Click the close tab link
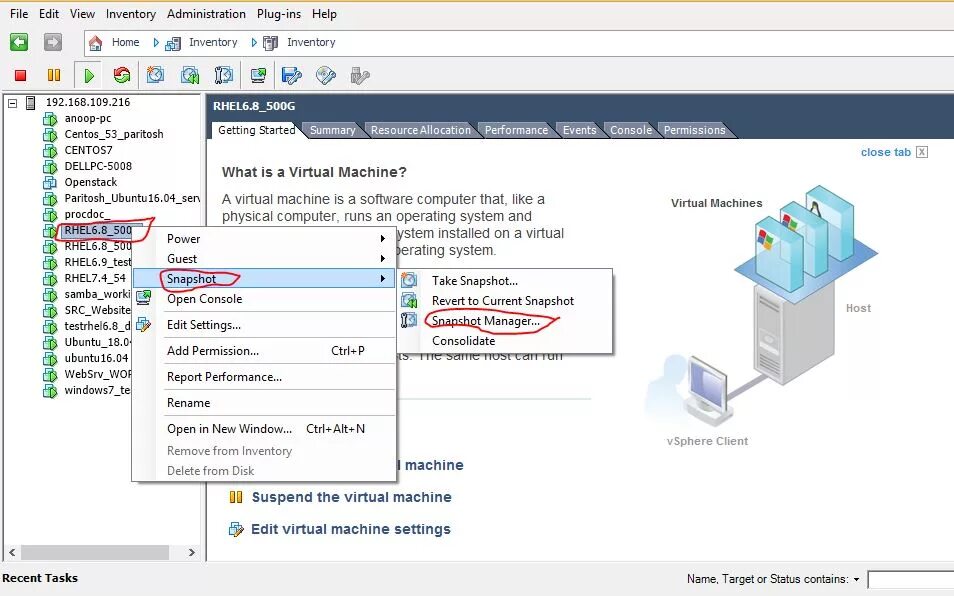This screenshot has height=596, width=954. [885, 152]
